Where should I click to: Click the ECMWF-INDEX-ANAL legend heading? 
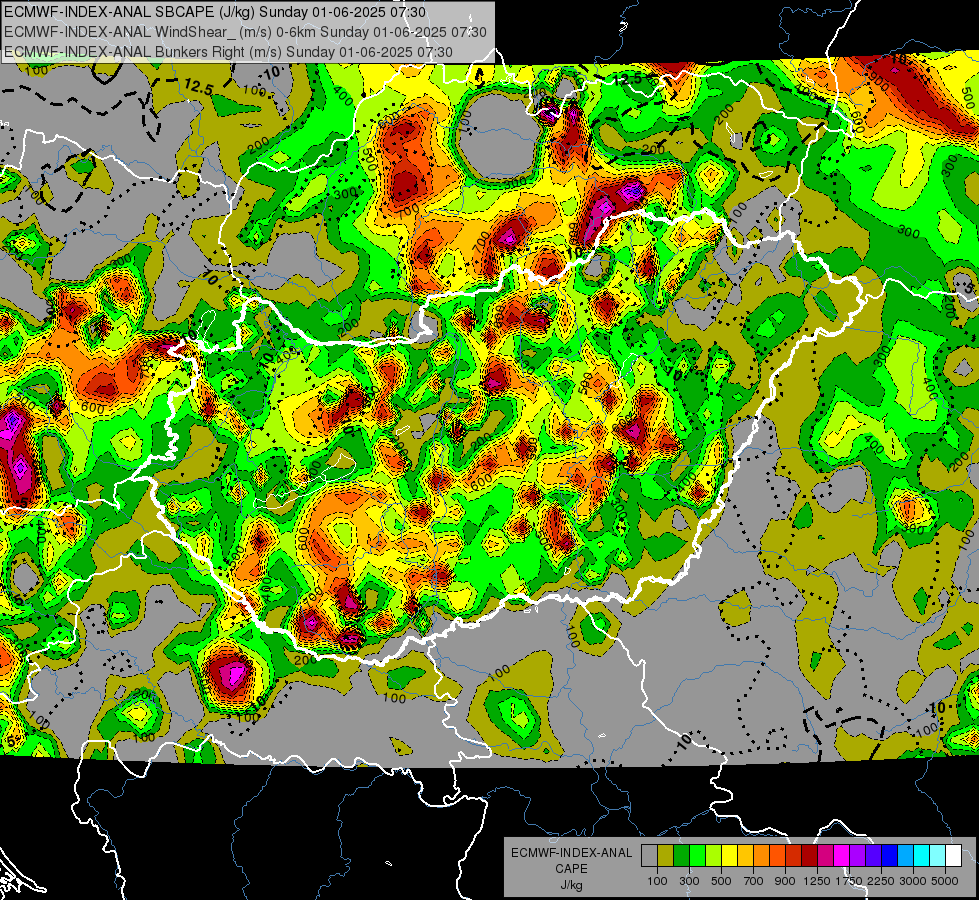tap(571, 853)
